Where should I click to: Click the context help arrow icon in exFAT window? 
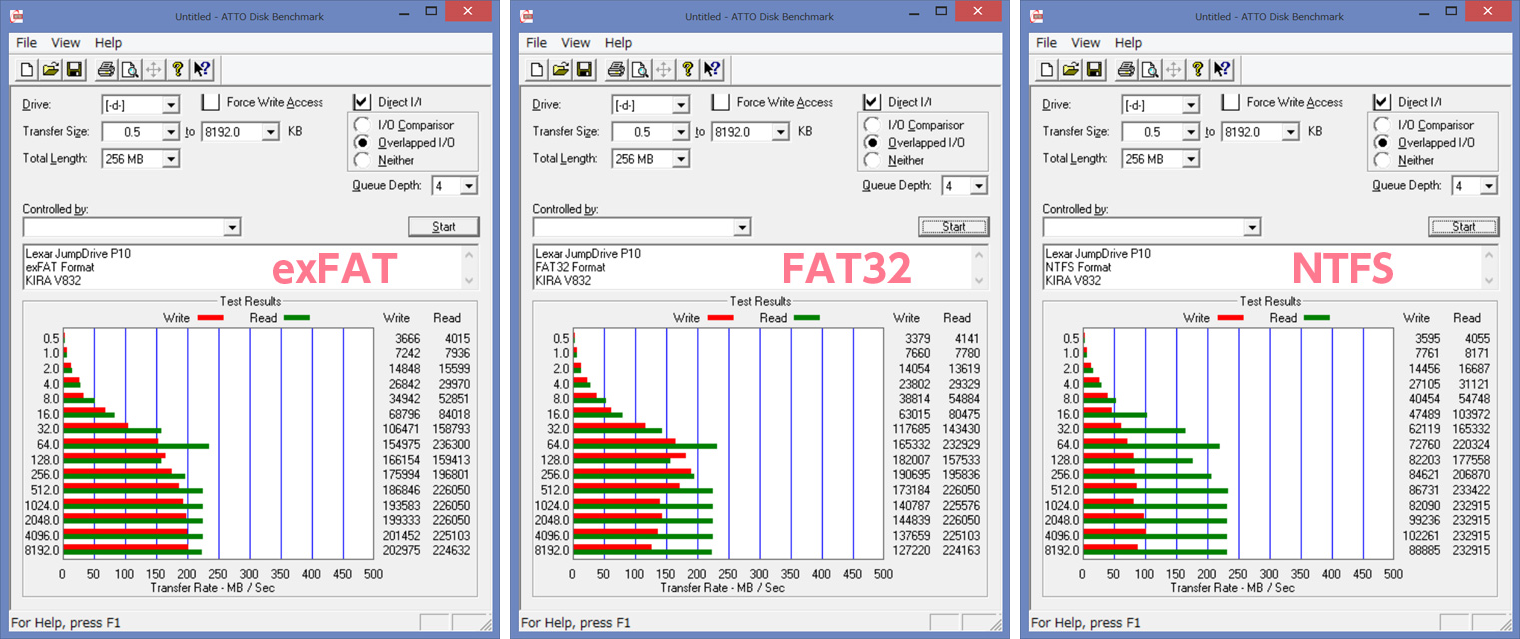[202, 69]
